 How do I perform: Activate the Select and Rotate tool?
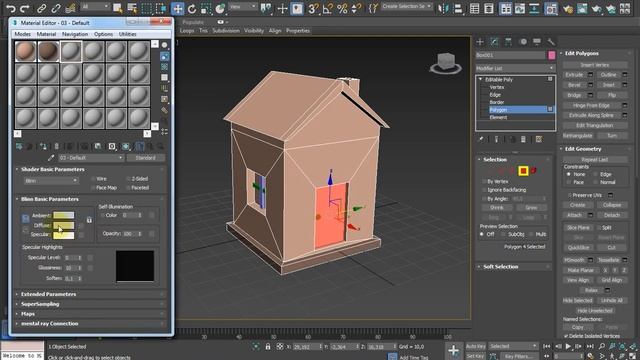(x=192, y=8)
